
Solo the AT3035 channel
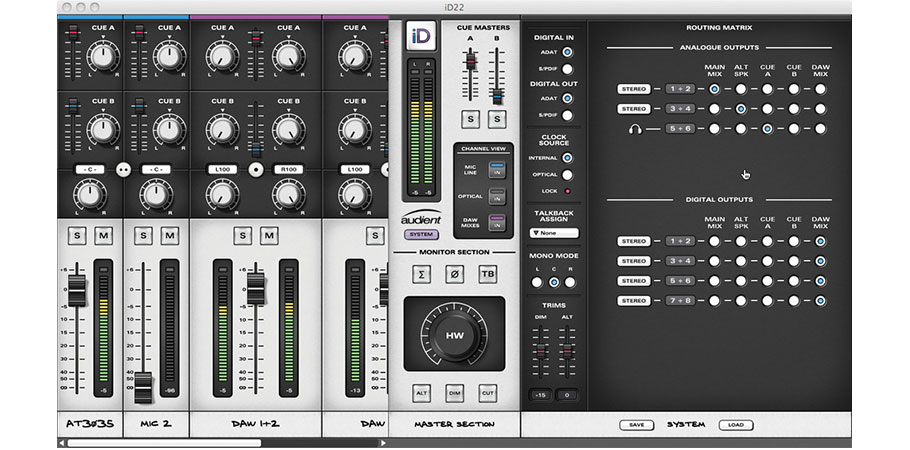coord(77,235)
